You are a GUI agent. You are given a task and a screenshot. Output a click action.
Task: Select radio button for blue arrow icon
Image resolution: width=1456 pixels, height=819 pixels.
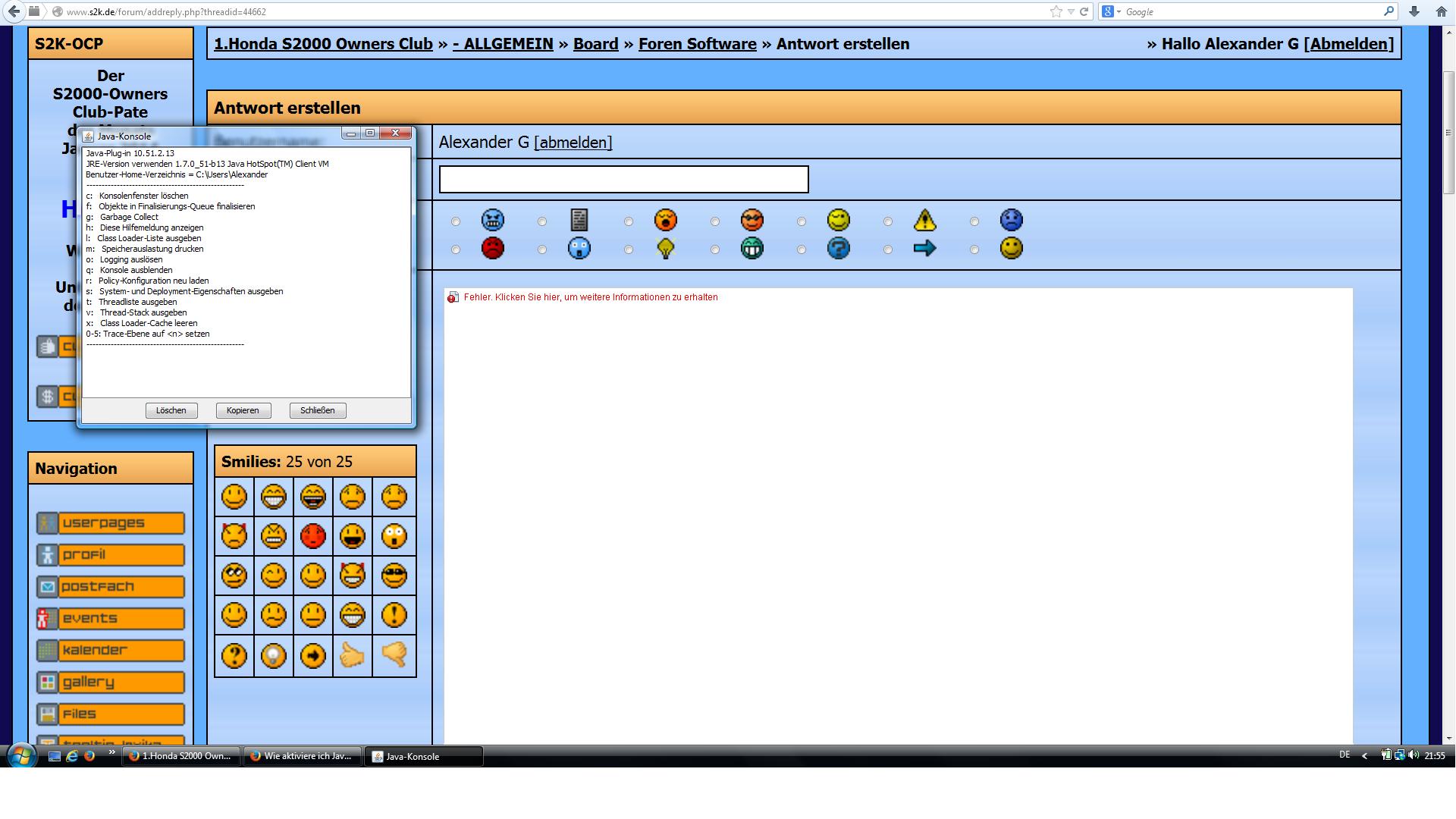click(888, 249)
